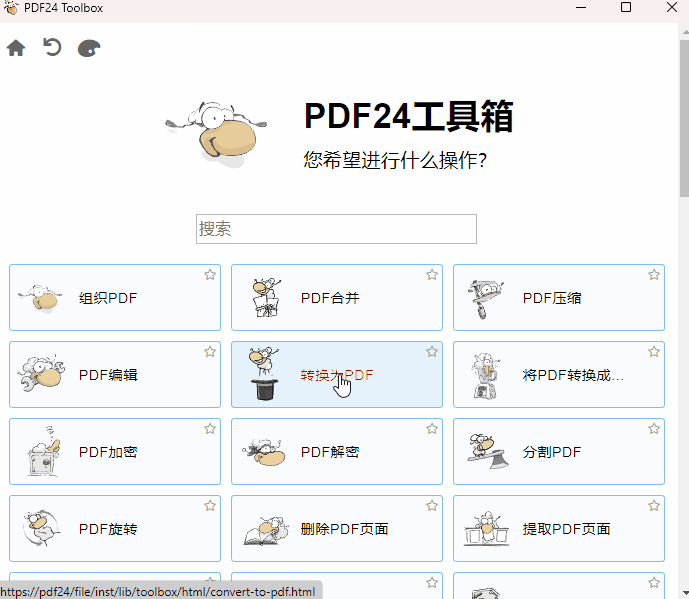Screen dimensions: 689x599
Task: Favorite PDF解密 with its star
Action: (432, 428)
